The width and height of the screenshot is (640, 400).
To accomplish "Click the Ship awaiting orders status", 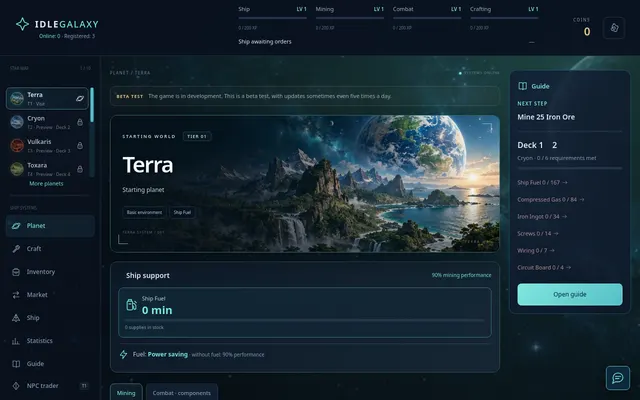I will pos(265,42).
